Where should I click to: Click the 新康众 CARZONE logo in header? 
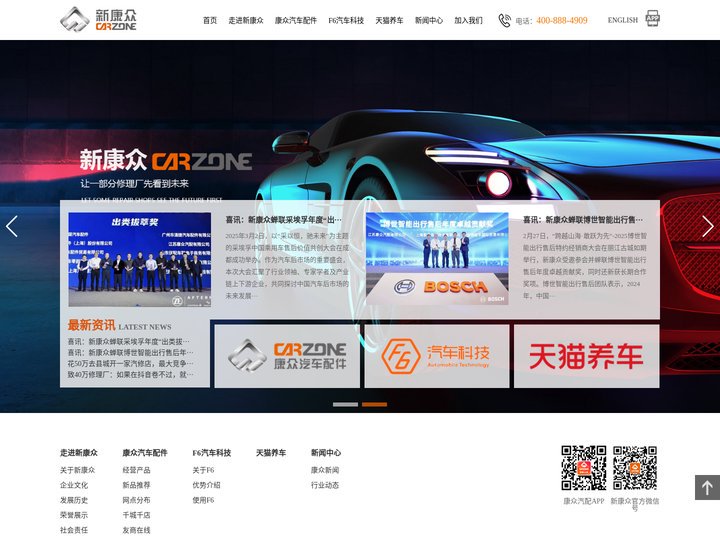(98, 20)
